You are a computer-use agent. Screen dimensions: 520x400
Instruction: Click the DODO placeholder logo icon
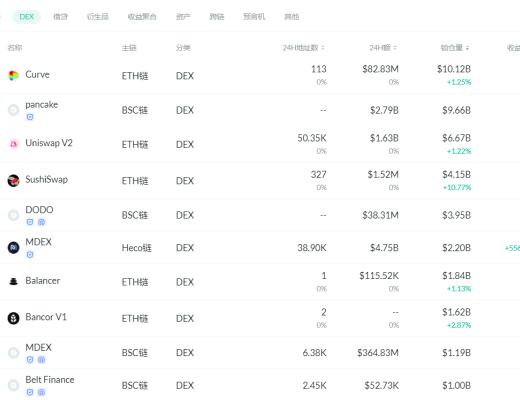pyautogui.click(x=13, y=215)
